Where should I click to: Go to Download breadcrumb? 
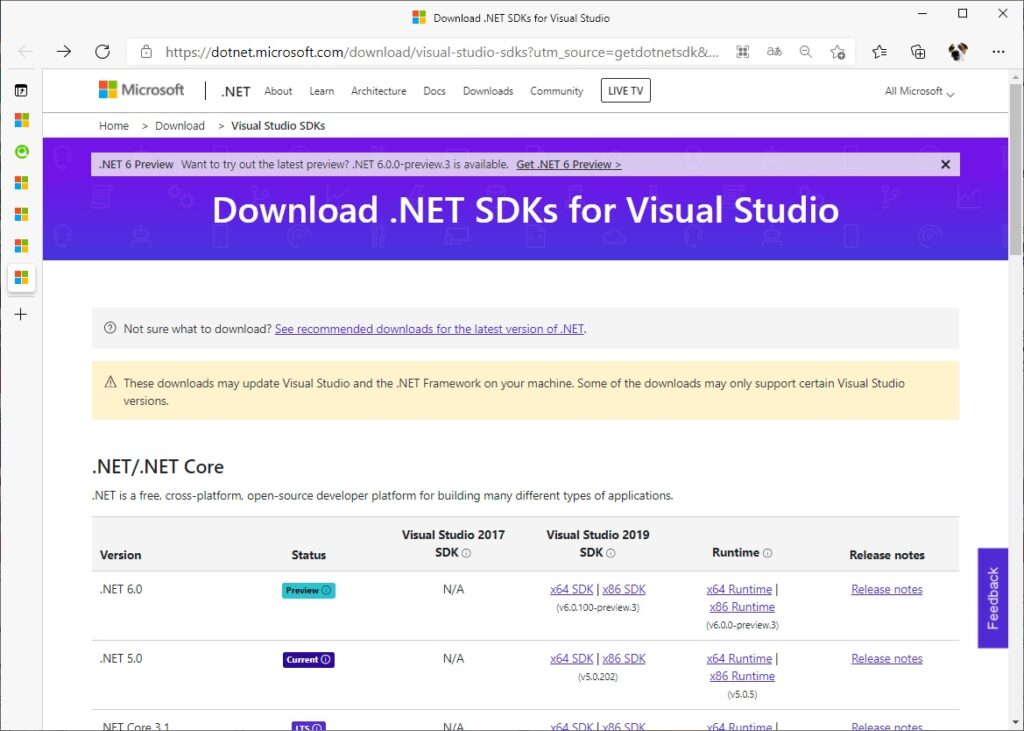(180, 126)
